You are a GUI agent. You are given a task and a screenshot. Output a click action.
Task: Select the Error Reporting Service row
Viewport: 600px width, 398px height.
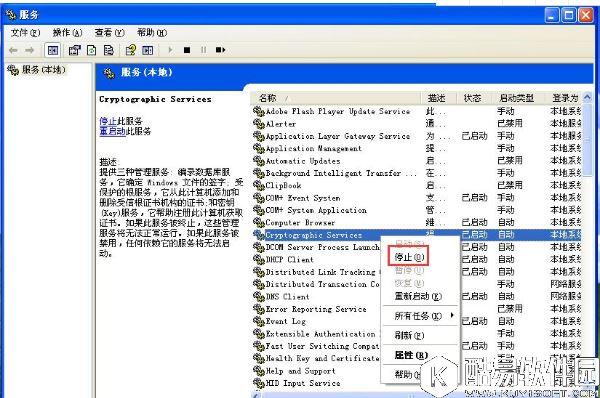(416, 309)
